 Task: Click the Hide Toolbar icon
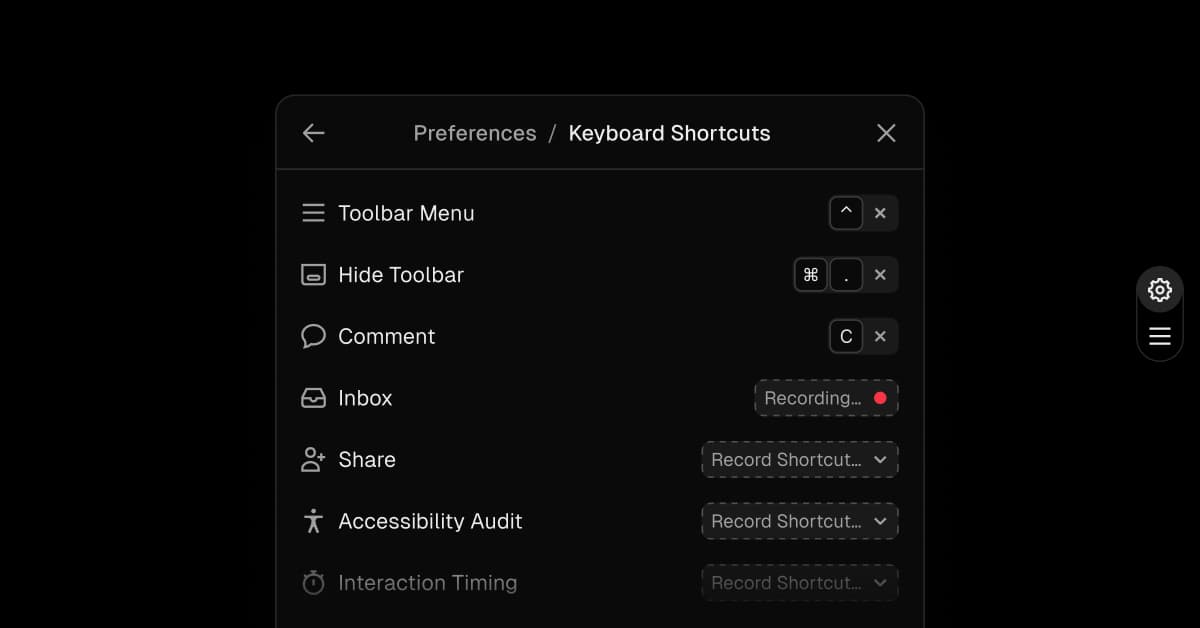[313, 275]
